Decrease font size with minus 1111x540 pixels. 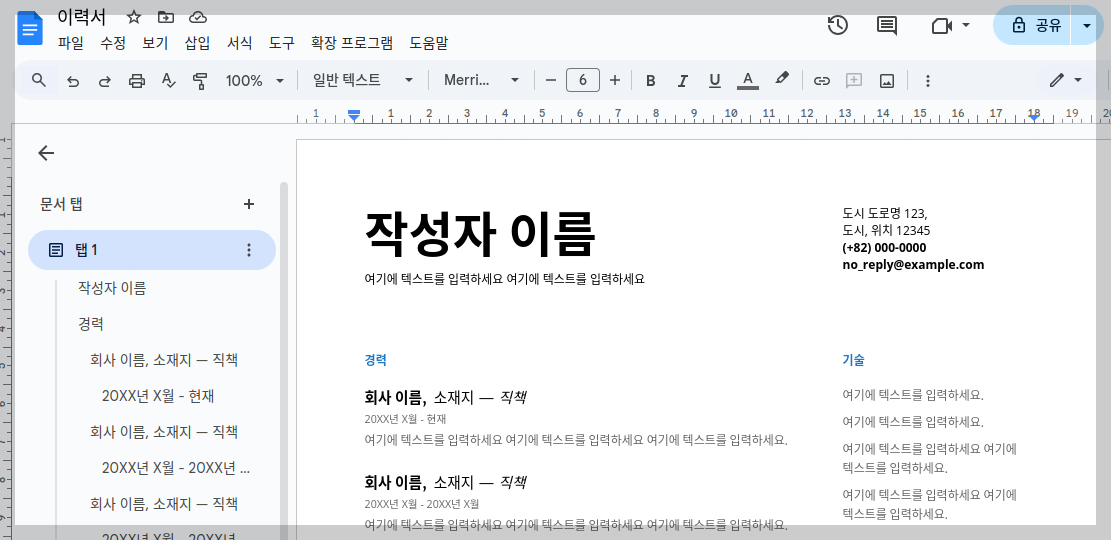[551, 80]
